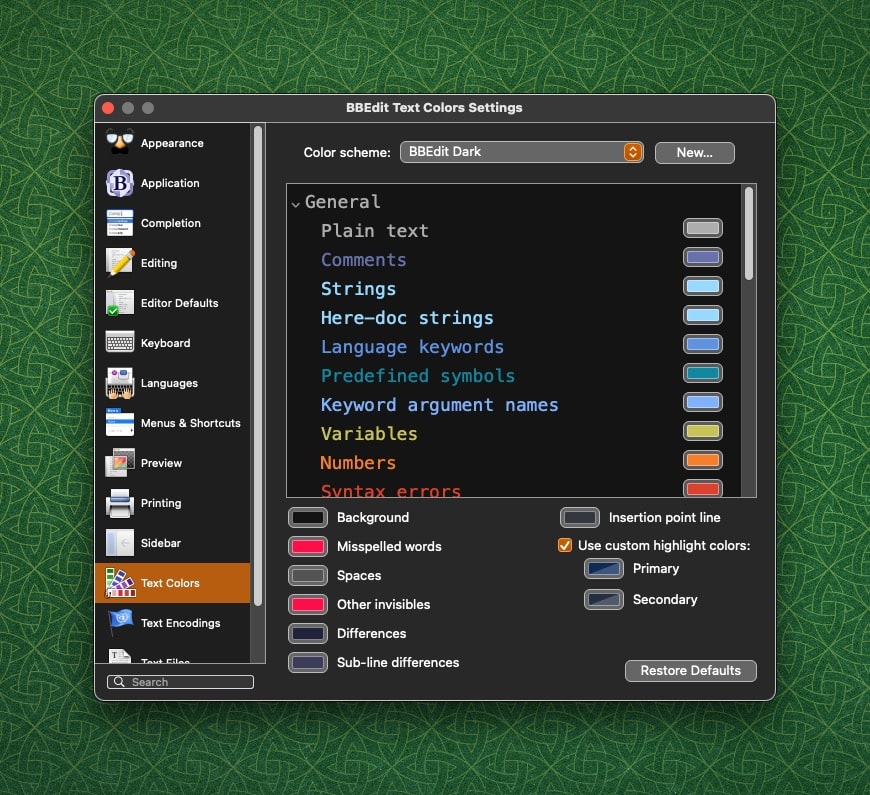Screen dimensions: 870x795
Task: Select Menus & Shortcuts in sidebar
Action: 190,423
